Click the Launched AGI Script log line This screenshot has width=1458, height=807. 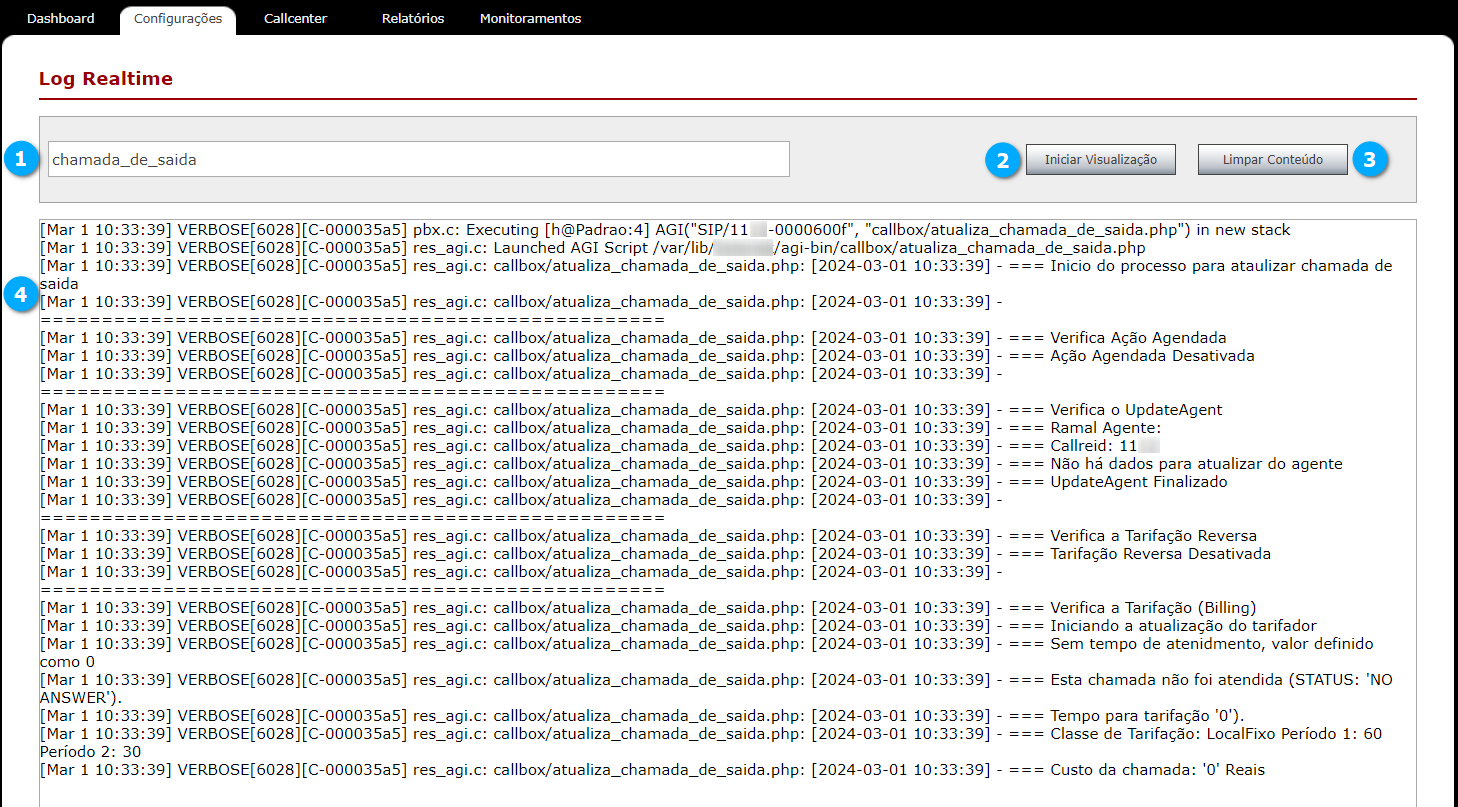593,248
